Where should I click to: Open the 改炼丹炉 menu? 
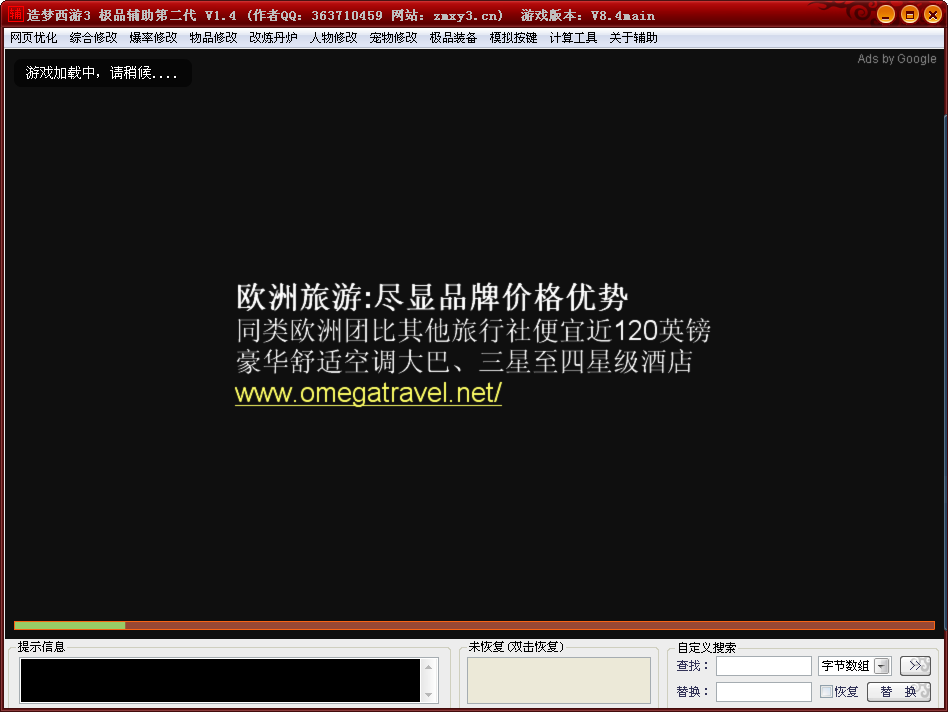tap(273, 38)
